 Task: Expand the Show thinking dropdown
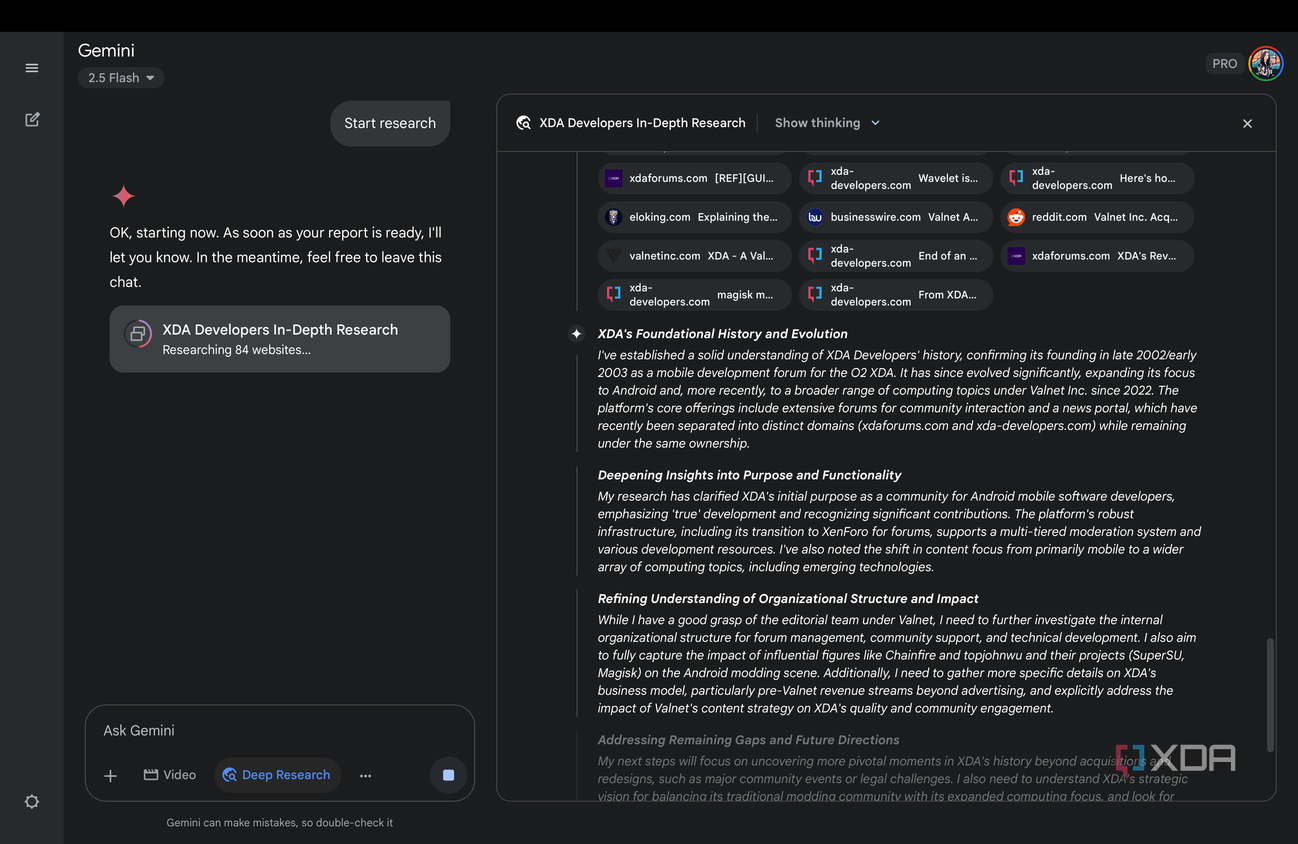coord(827,123)
